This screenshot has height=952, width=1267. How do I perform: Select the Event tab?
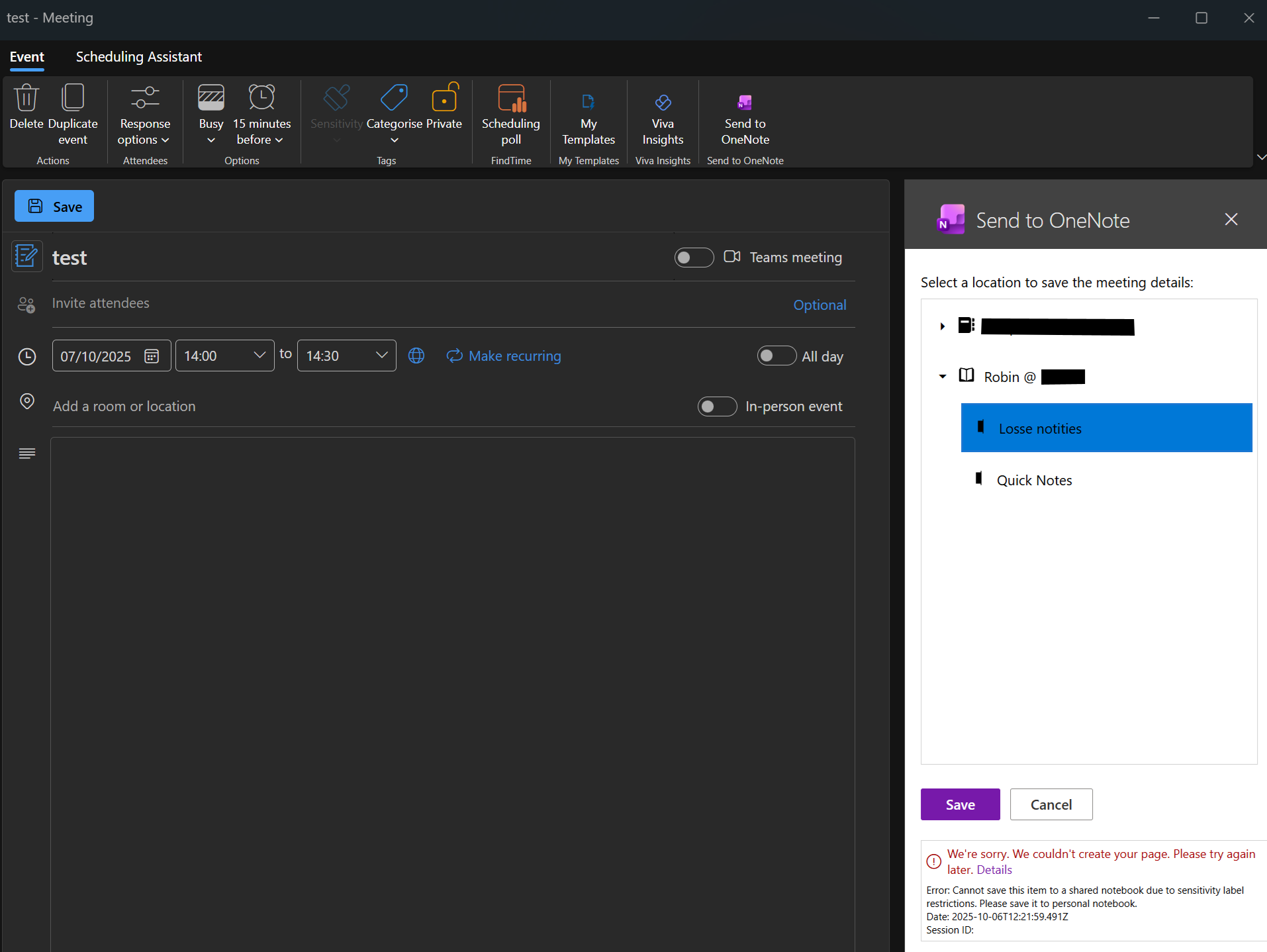click(x=26, y=57)
